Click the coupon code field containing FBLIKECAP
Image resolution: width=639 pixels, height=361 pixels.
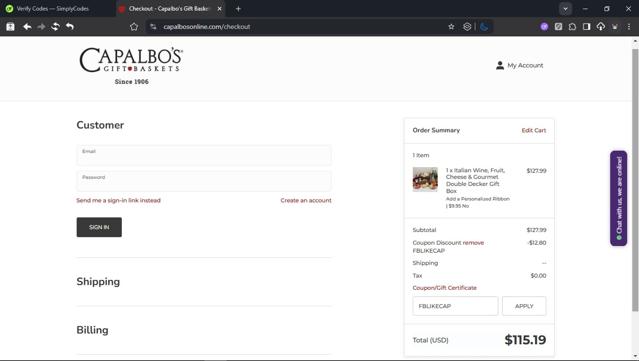point(455,306)
